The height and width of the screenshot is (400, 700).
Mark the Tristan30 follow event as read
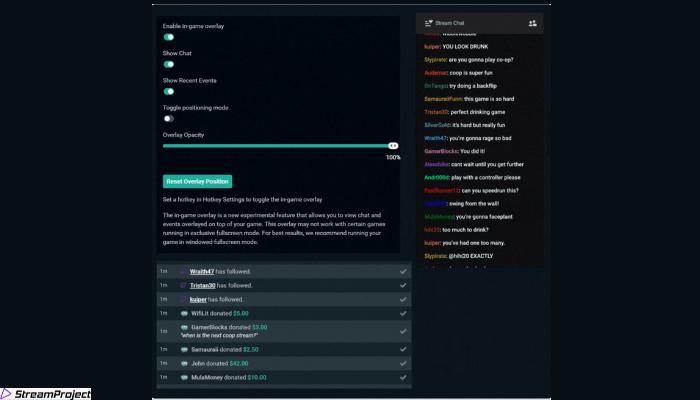(403, 285)
